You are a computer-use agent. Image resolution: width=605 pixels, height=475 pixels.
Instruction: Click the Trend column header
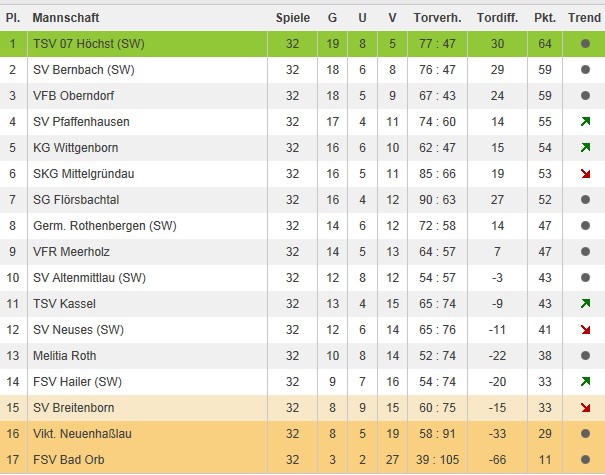point(584,18)
